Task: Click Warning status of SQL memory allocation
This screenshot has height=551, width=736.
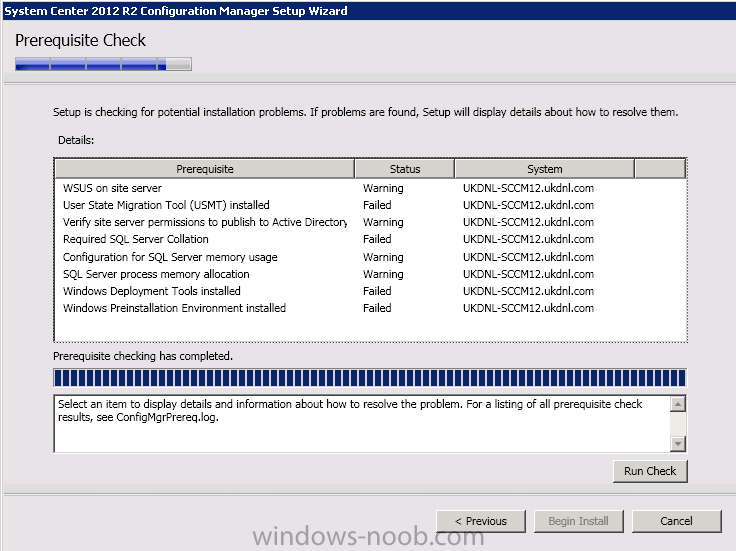Action: [383, 274]
